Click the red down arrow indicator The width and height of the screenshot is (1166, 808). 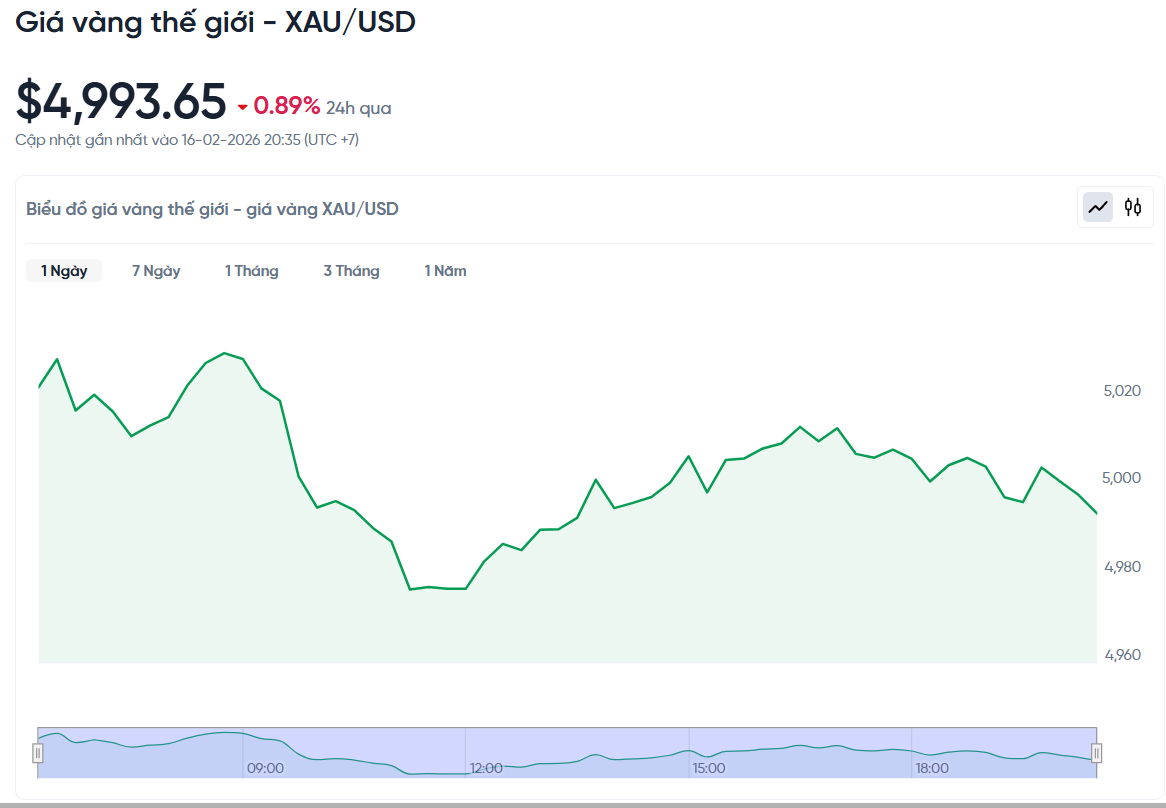pos(242,107)
